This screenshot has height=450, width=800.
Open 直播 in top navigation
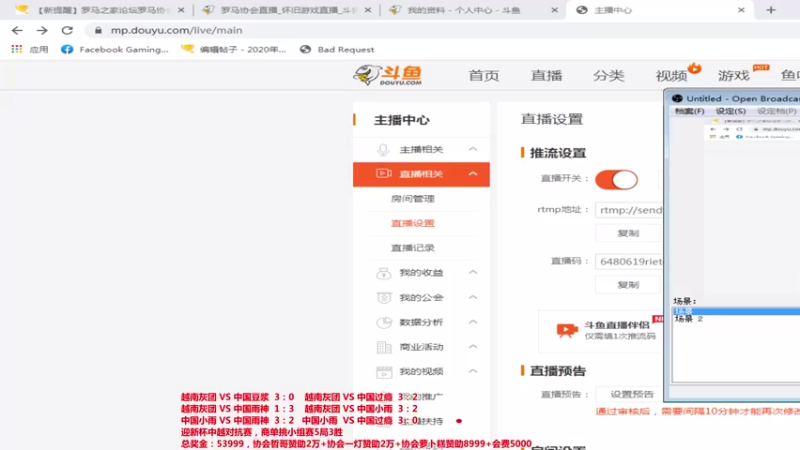pos(546,76)
